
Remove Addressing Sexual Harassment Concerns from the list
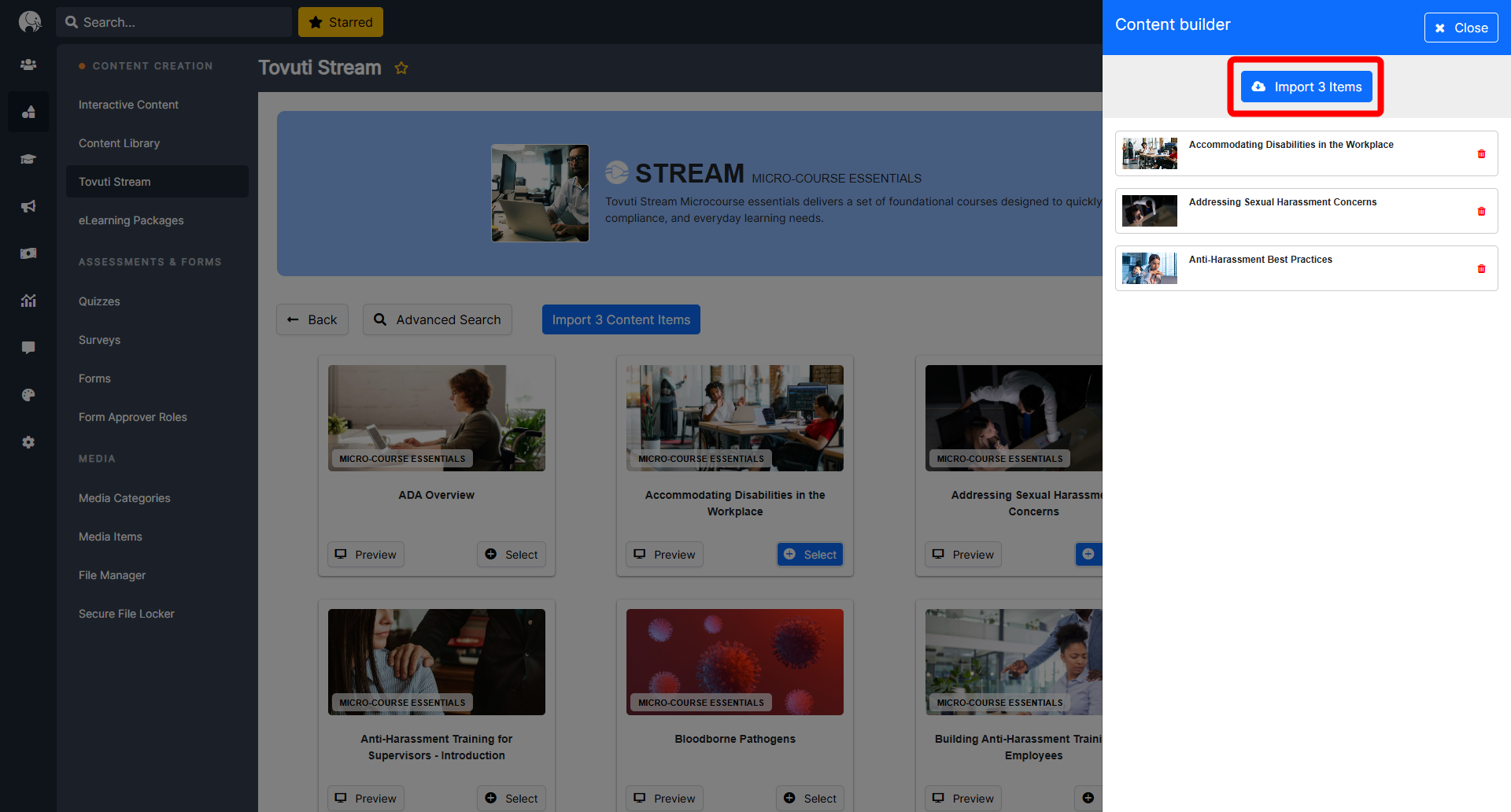tap(1481, 212)
